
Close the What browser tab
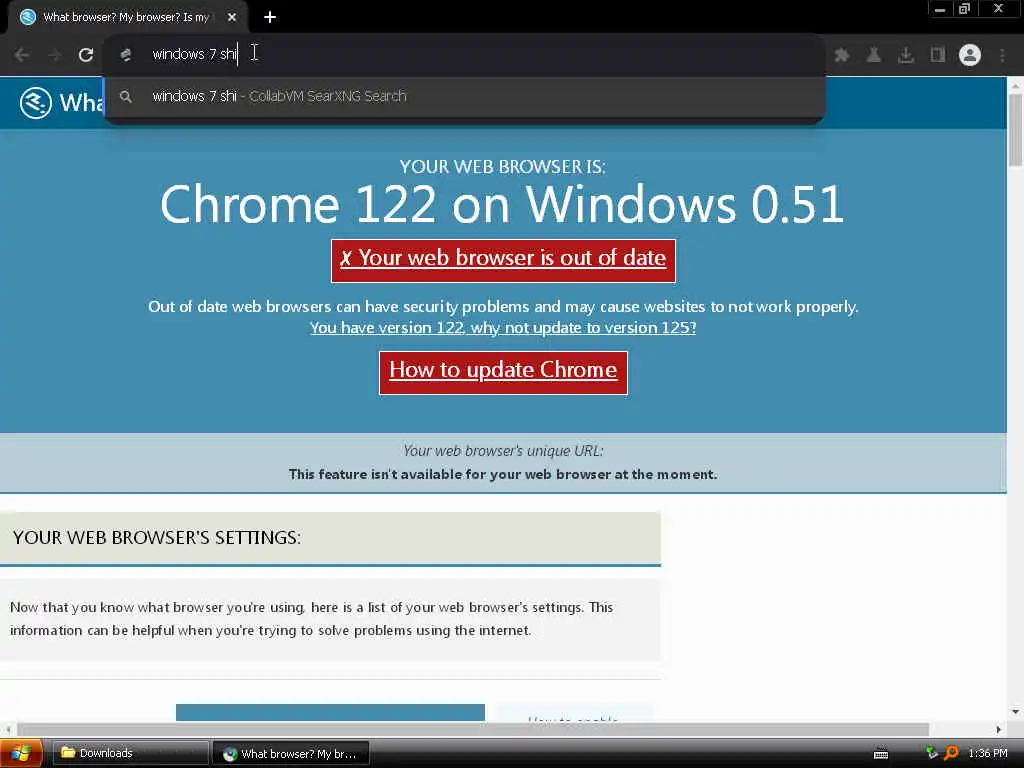point(232,18)
